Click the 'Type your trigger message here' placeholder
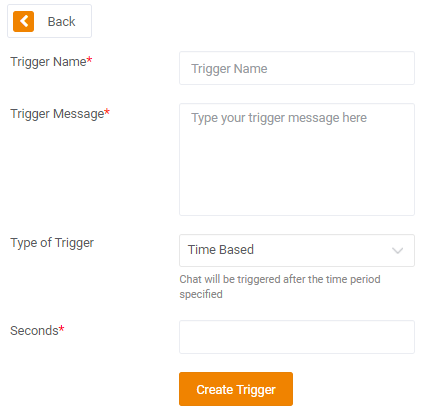This screenshot has width=425, height=416. [x=279, y=118]
